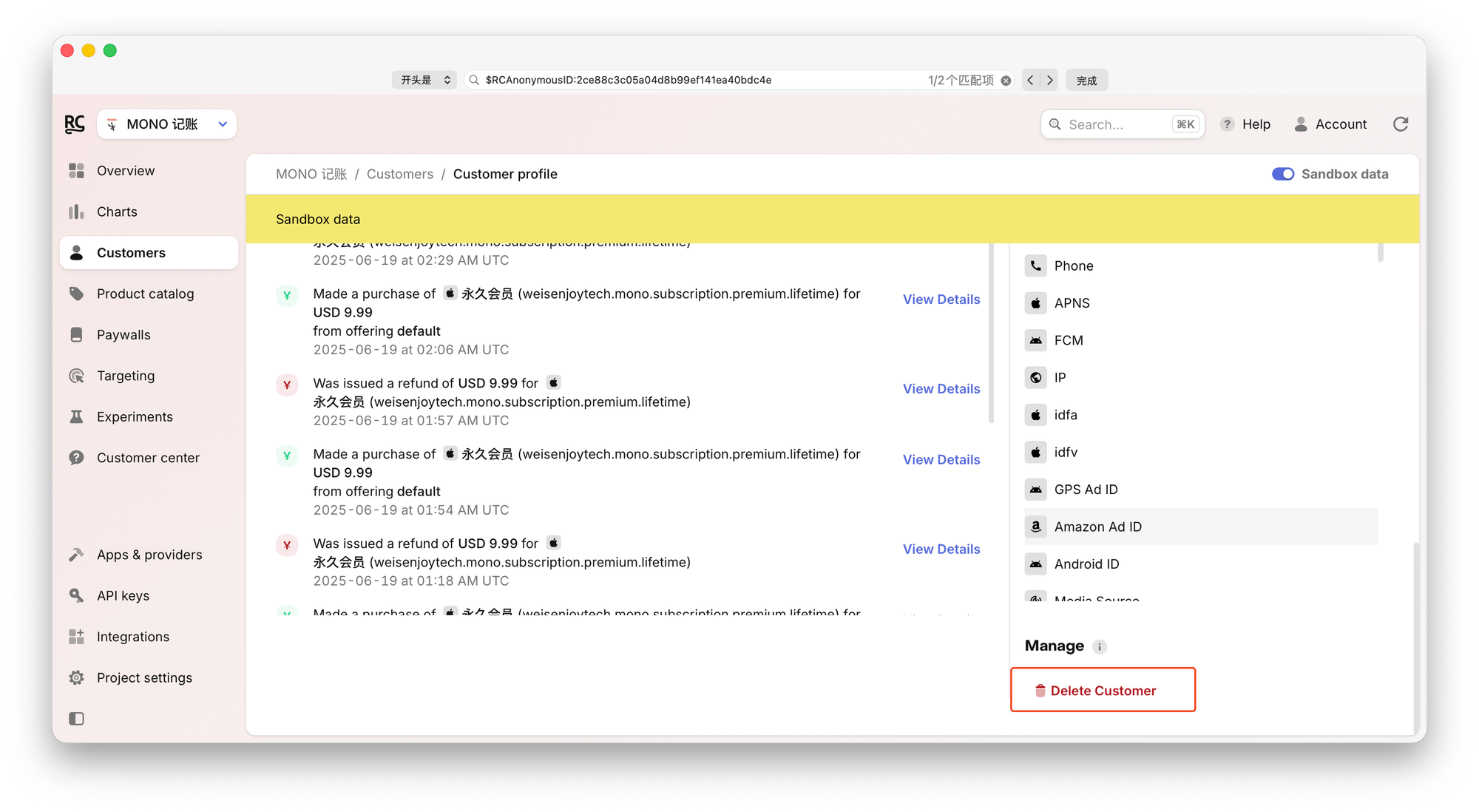This screenshot has height=812, width=1479.
Task: Open the Experiments section in sidebar
Action: (135, 417)
